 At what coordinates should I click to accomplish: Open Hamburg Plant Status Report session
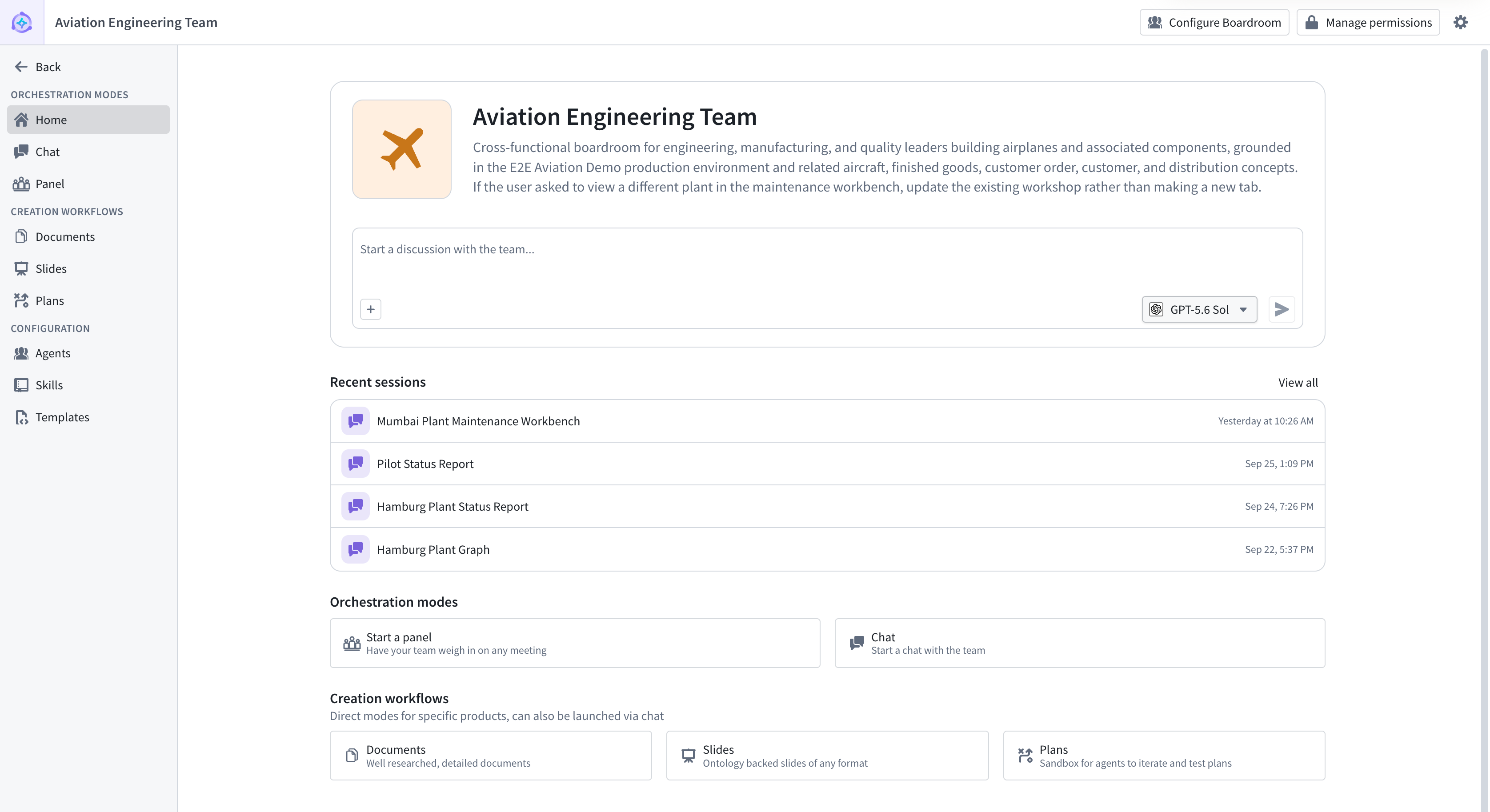coord(827,506)
